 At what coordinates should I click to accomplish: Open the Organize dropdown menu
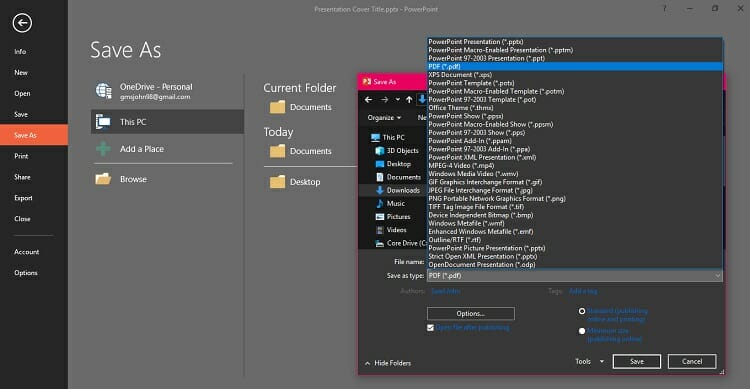[x=384, y=118]
